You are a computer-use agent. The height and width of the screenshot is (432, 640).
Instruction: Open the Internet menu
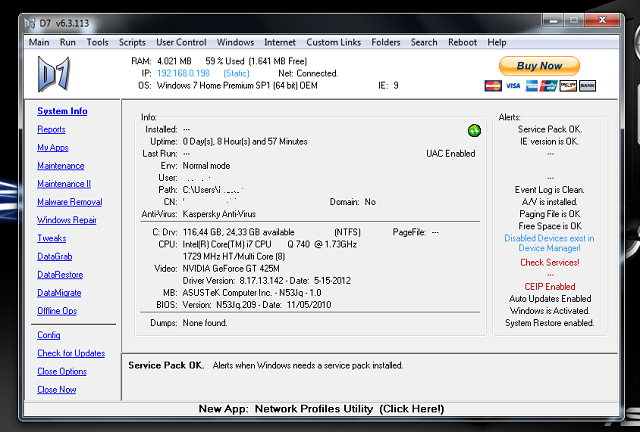[x=280, y=42]
